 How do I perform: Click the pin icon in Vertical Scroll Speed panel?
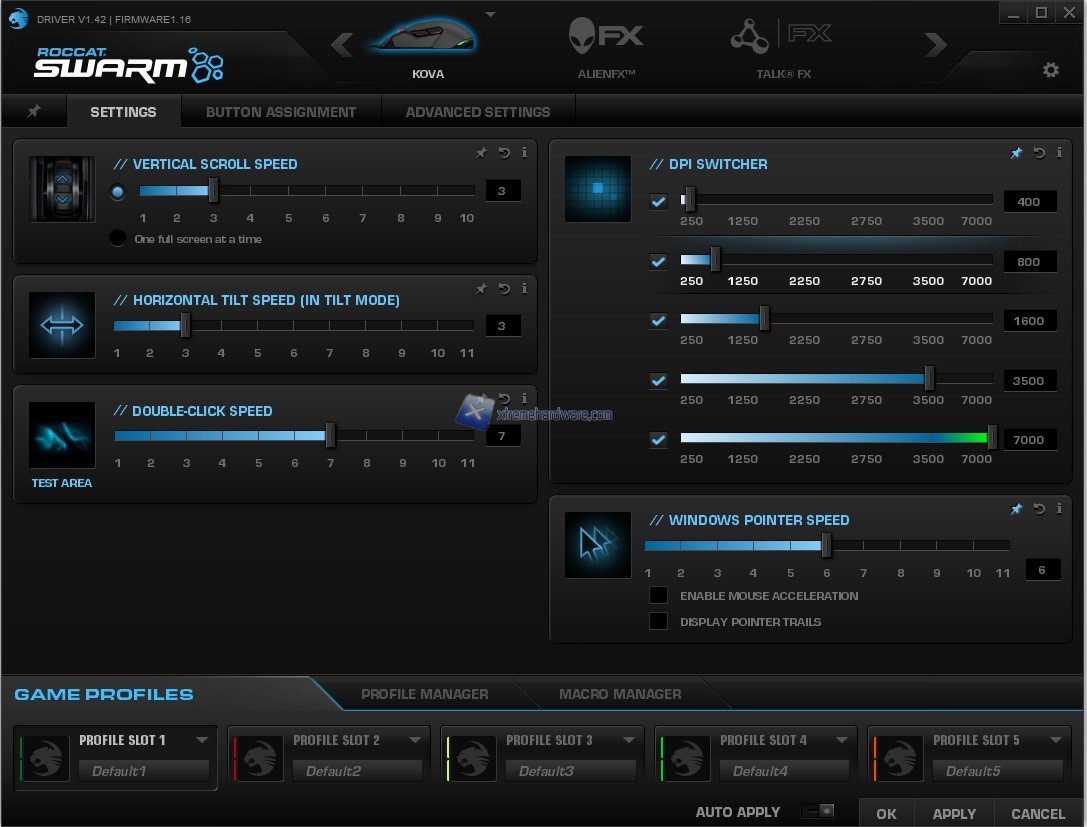(x=481, y=153)
